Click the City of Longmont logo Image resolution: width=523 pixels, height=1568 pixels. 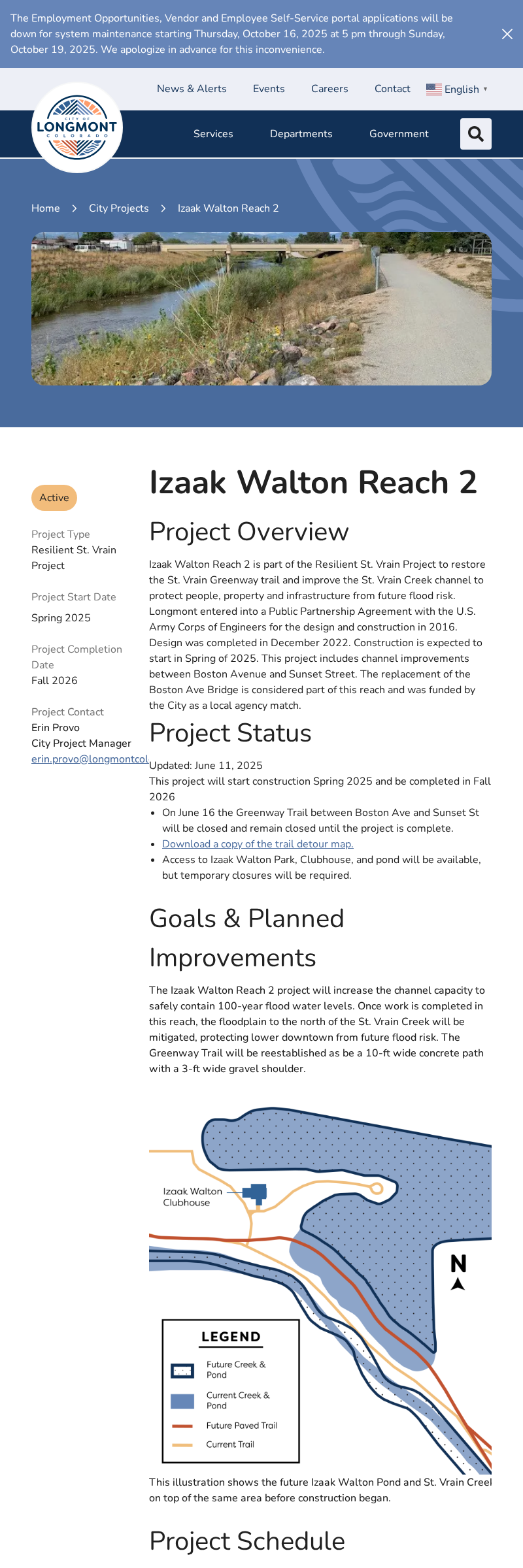77,127
